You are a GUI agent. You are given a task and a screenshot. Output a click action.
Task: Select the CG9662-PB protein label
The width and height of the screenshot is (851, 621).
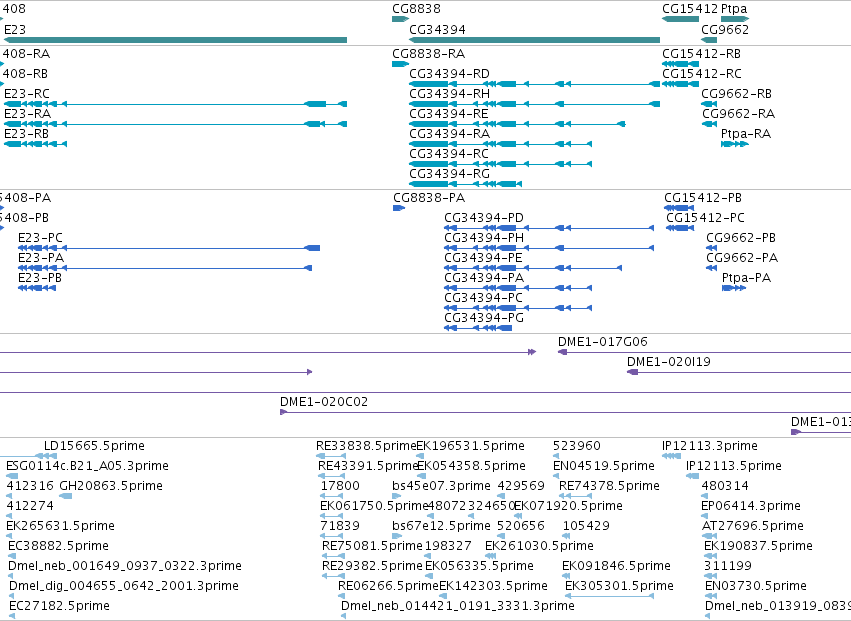(741, 238)
